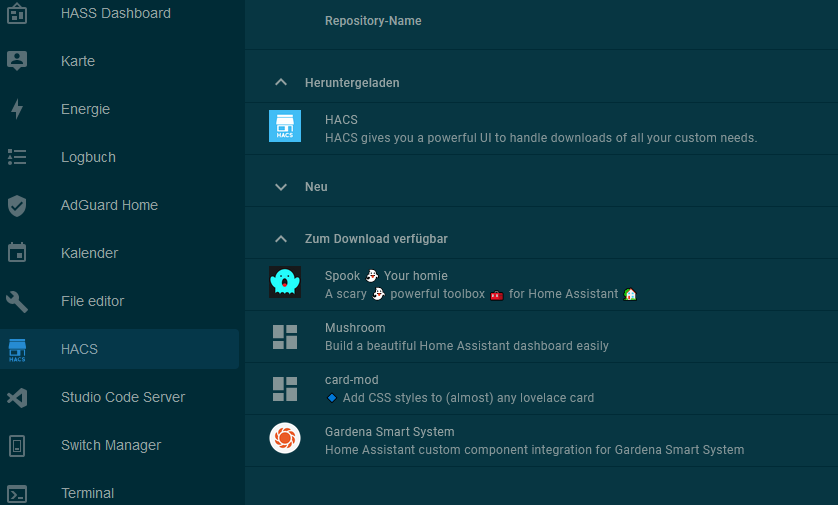Click description 'Build a beautiful Home Assistant dashboard easily'
Image resolution: width=838 pixels, height=505 pixels.
click(467, 346)
